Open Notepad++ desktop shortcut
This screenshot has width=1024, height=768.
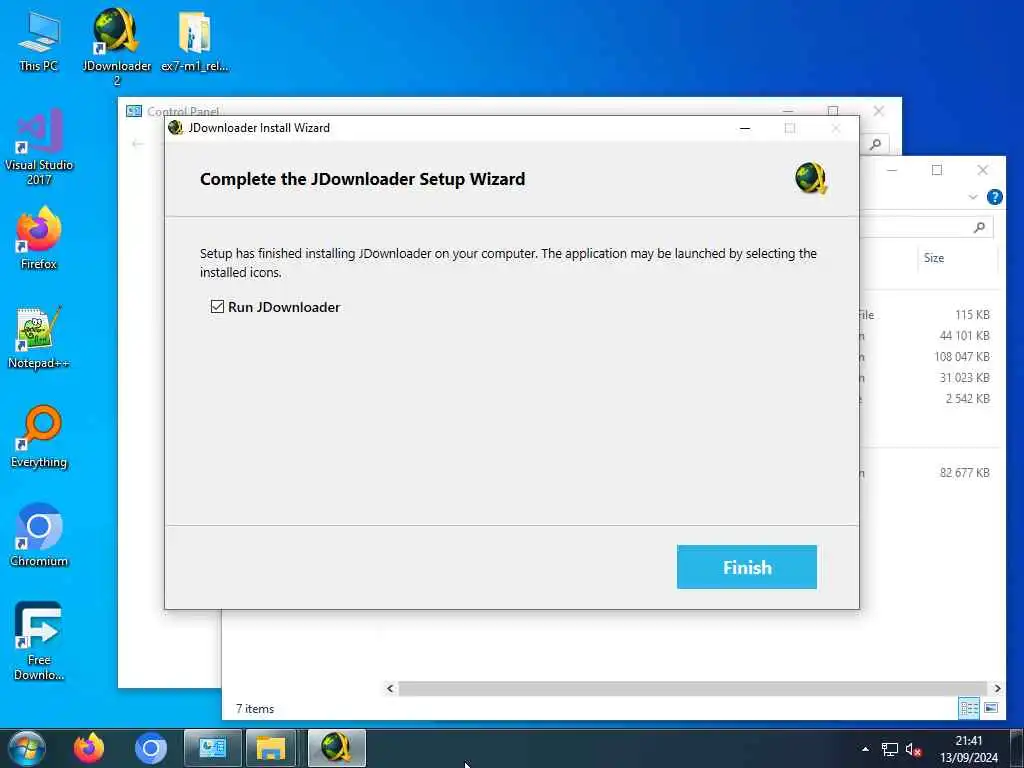(39, 338)
